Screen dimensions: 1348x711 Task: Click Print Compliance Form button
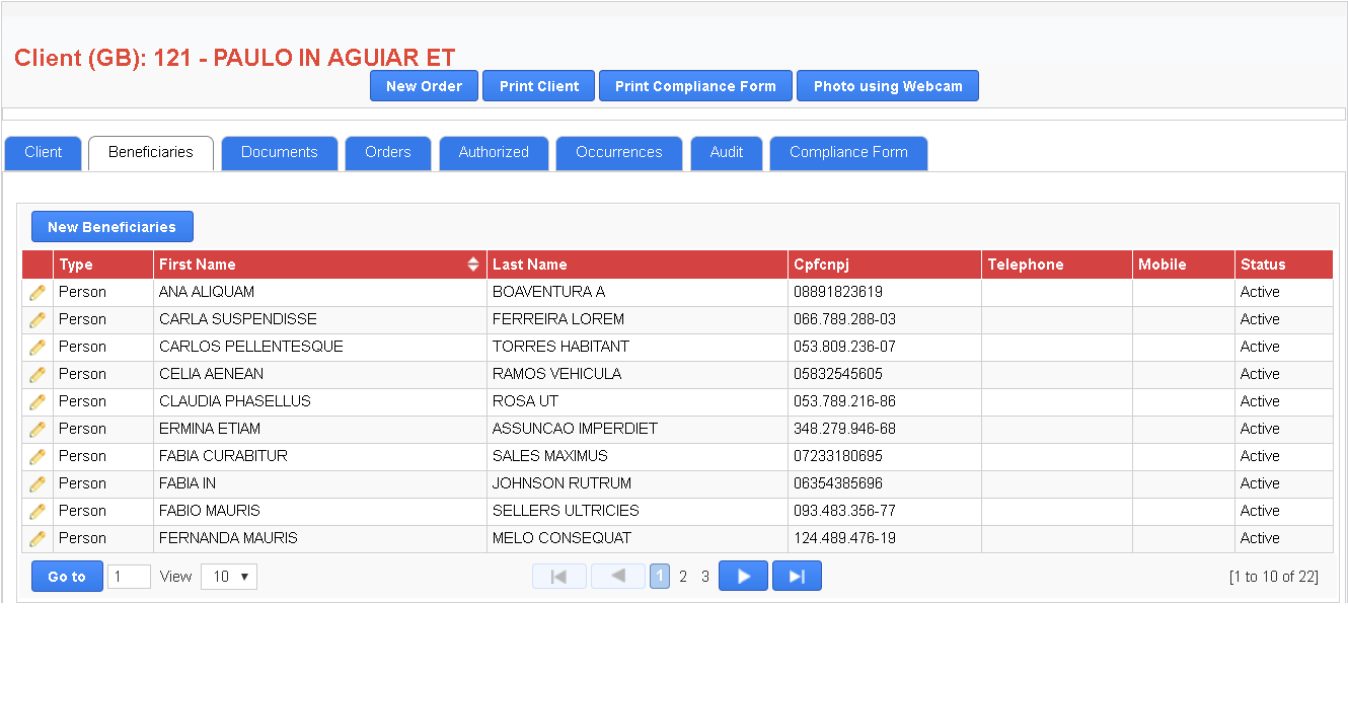(695, 86)
